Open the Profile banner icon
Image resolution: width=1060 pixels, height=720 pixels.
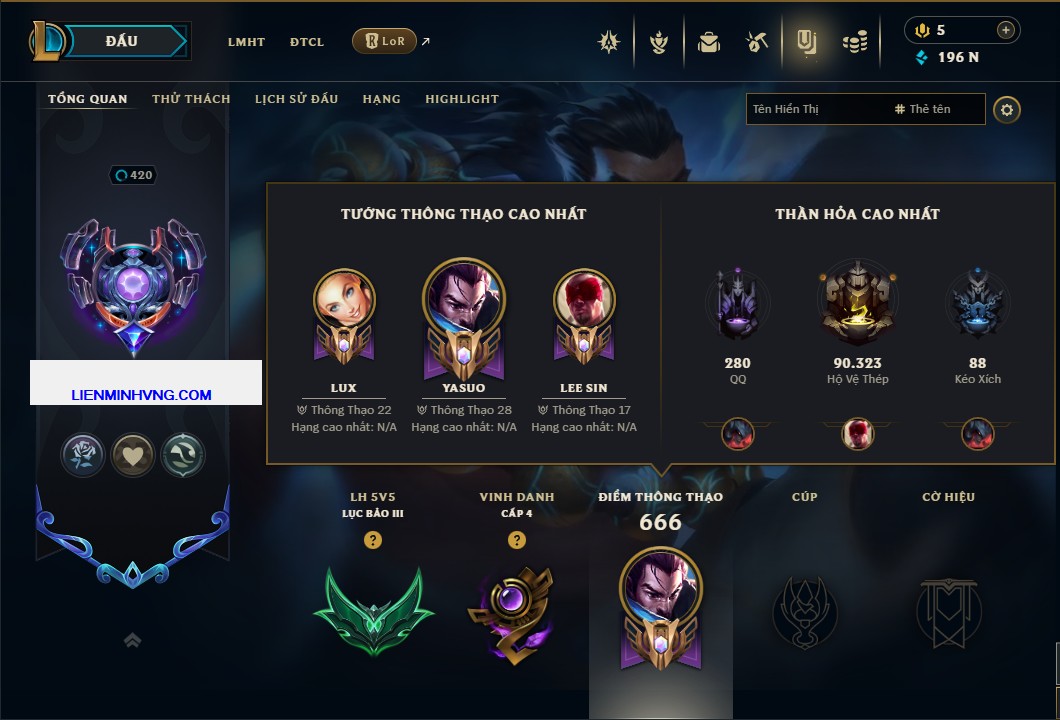806,43
